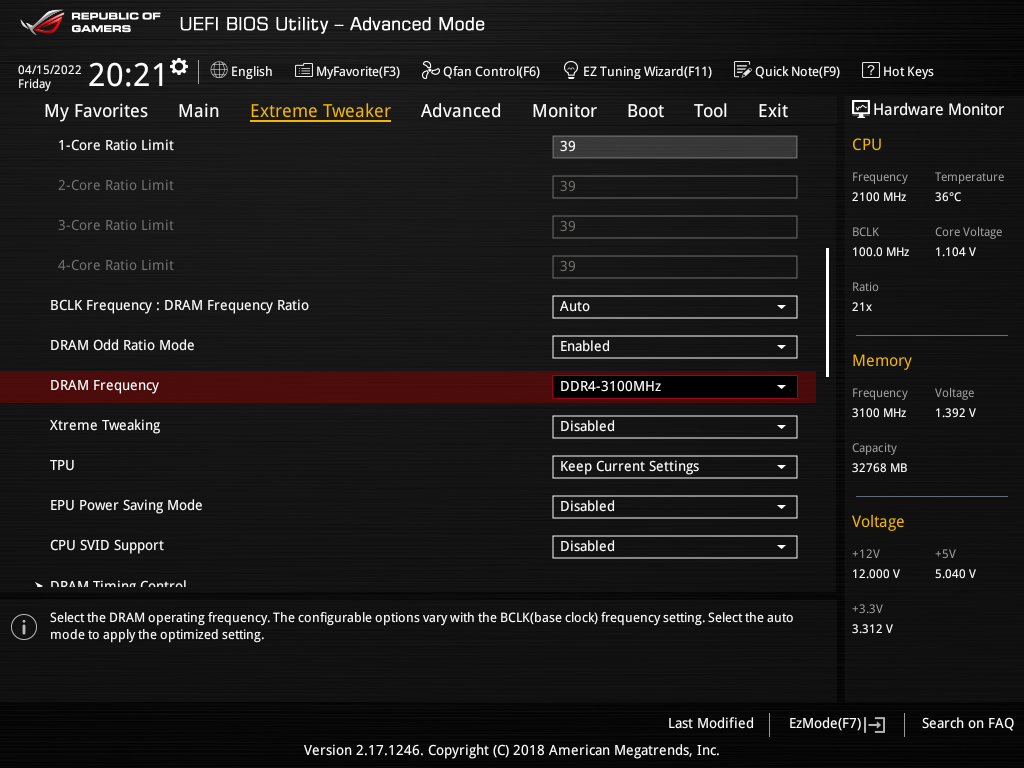This screenshot has width=1024, height=768.
Task: Go to the Advanced tab
Action: (460, 111)
